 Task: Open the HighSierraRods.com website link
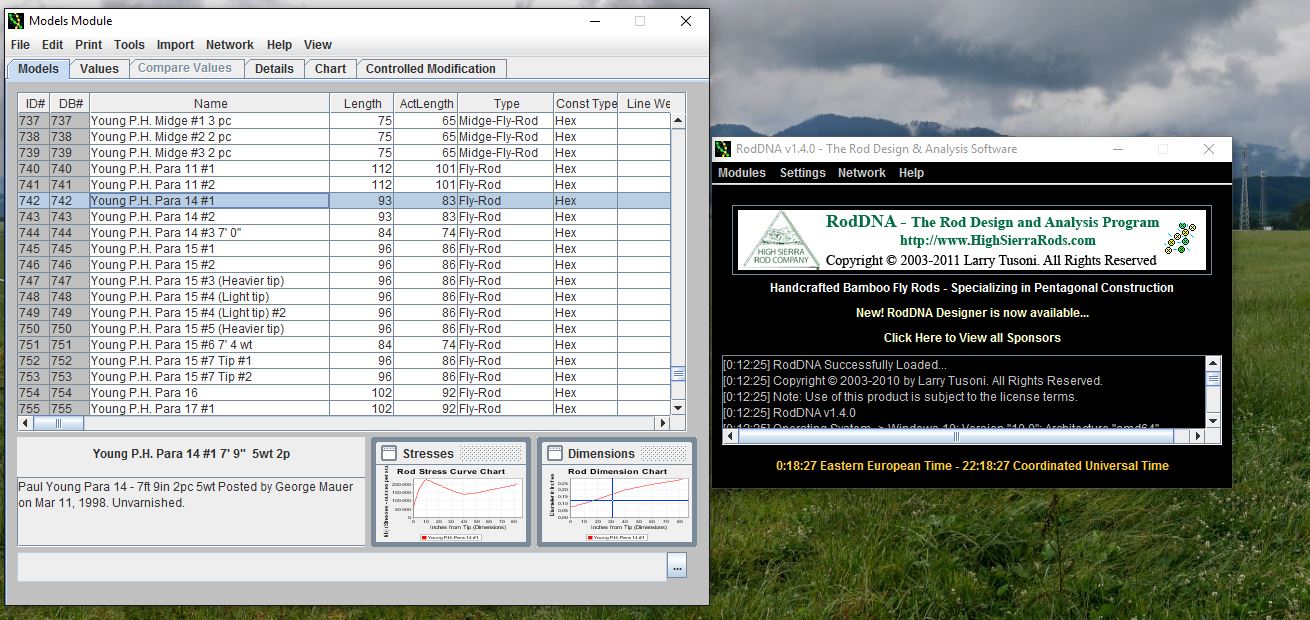(997, 241)
